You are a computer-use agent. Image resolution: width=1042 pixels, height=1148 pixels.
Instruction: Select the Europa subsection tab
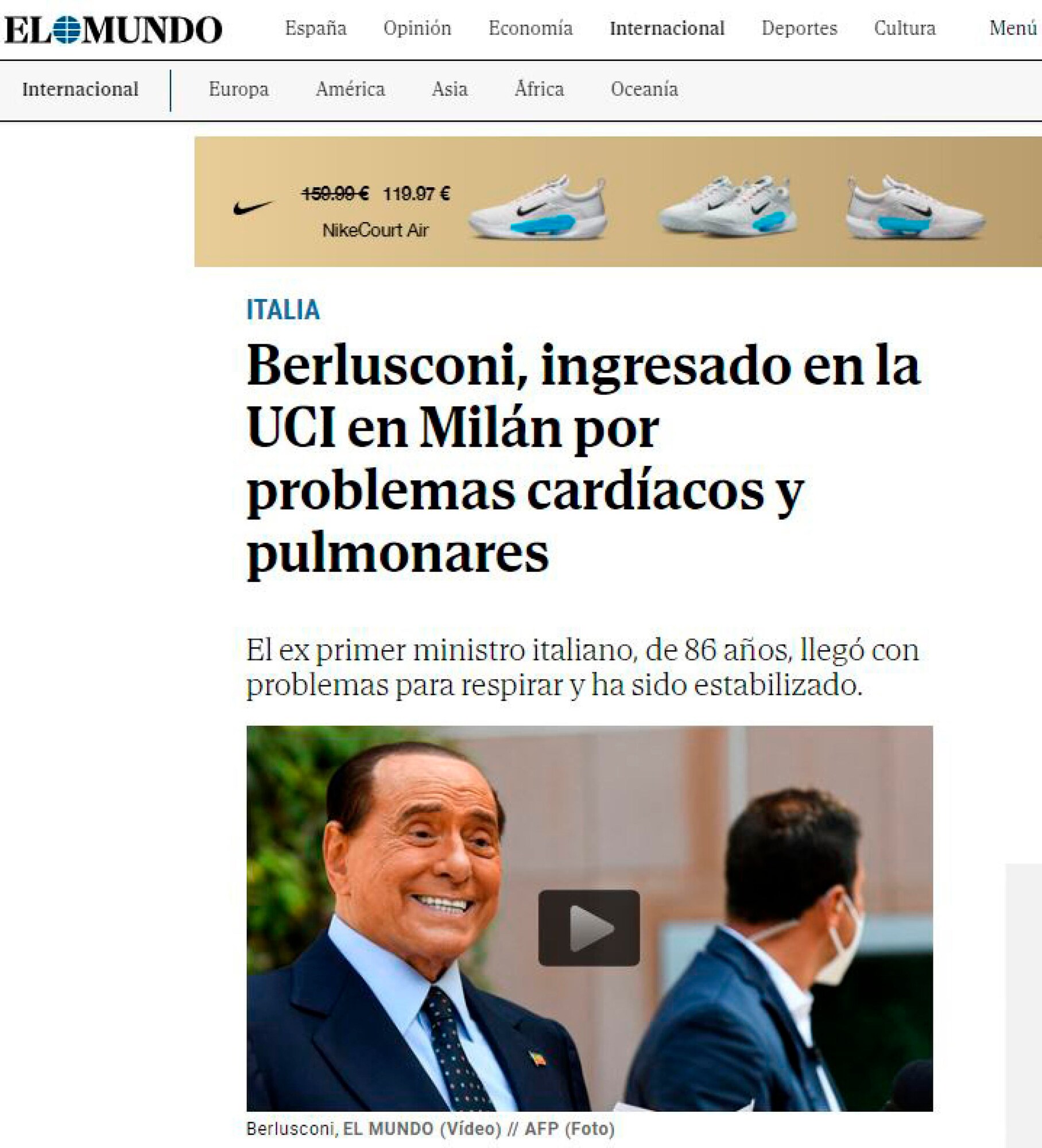coord(238,90)
